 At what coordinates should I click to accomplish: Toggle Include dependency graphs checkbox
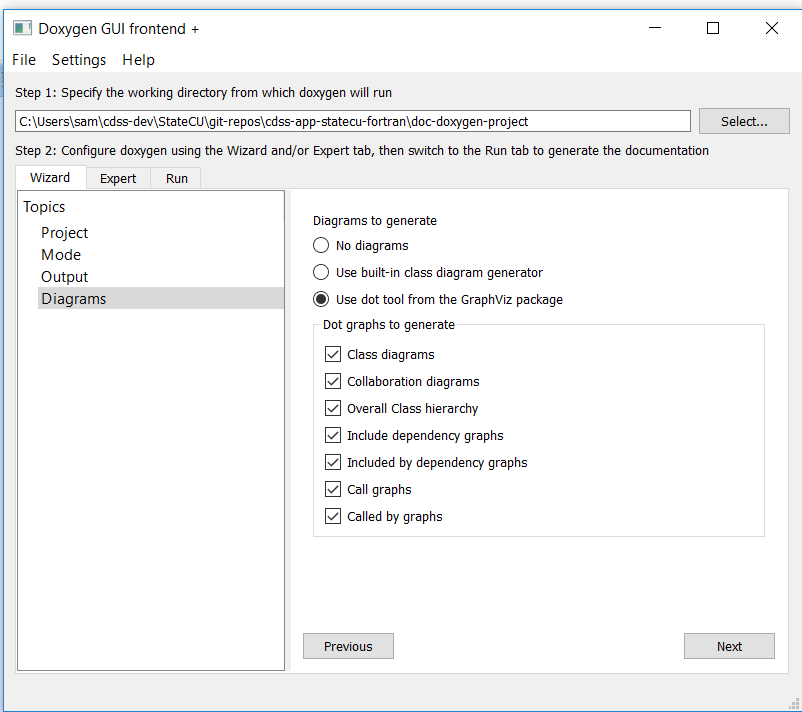click(x=333, y=435)
